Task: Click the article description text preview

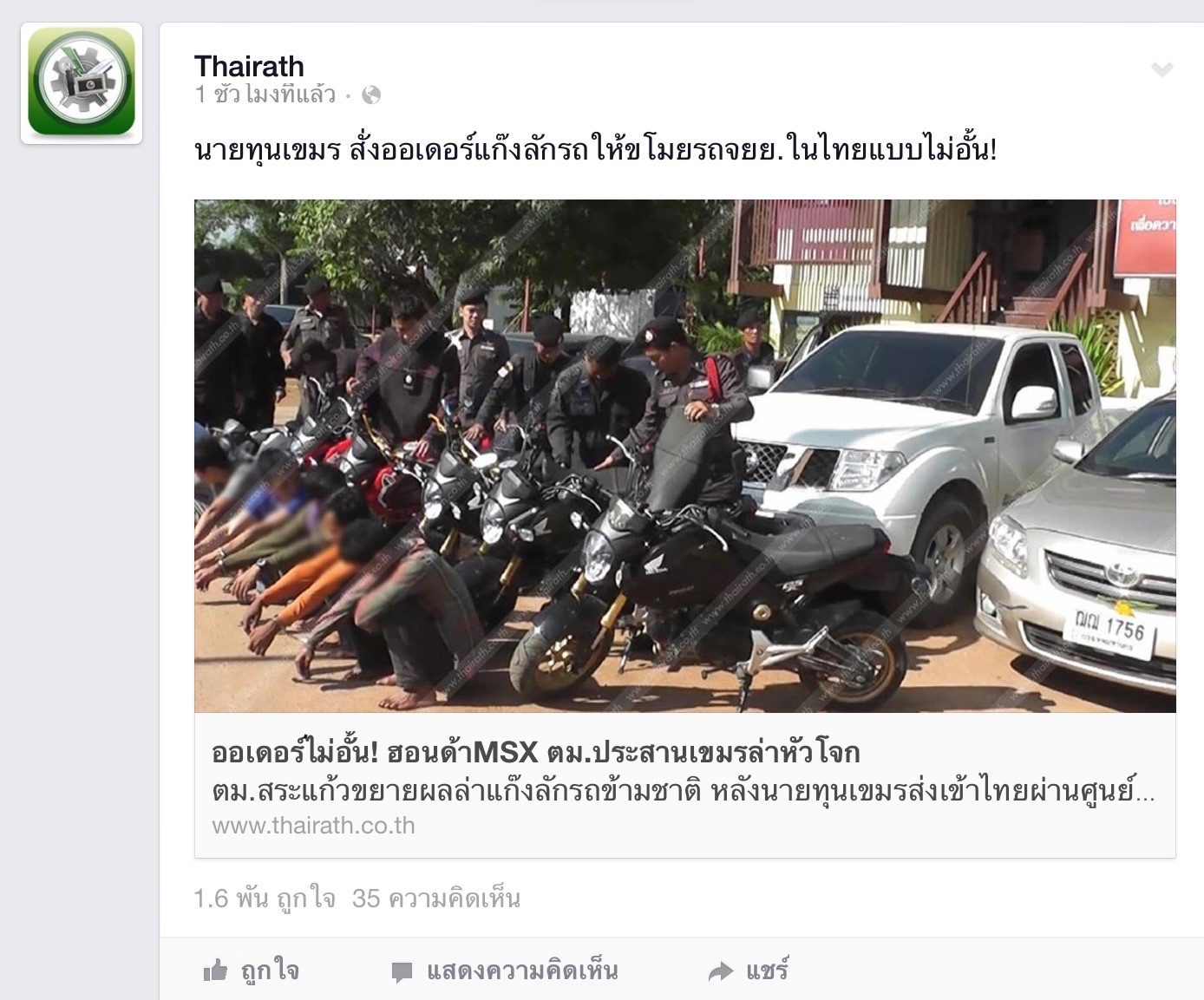Action: 683,791
